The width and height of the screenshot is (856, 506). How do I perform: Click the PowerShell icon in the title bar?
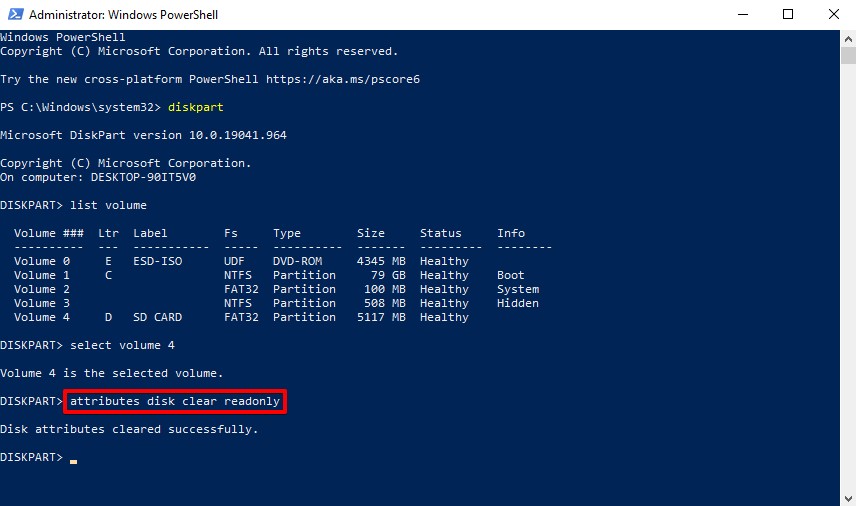pyautogui.click(x=14, y=15)
